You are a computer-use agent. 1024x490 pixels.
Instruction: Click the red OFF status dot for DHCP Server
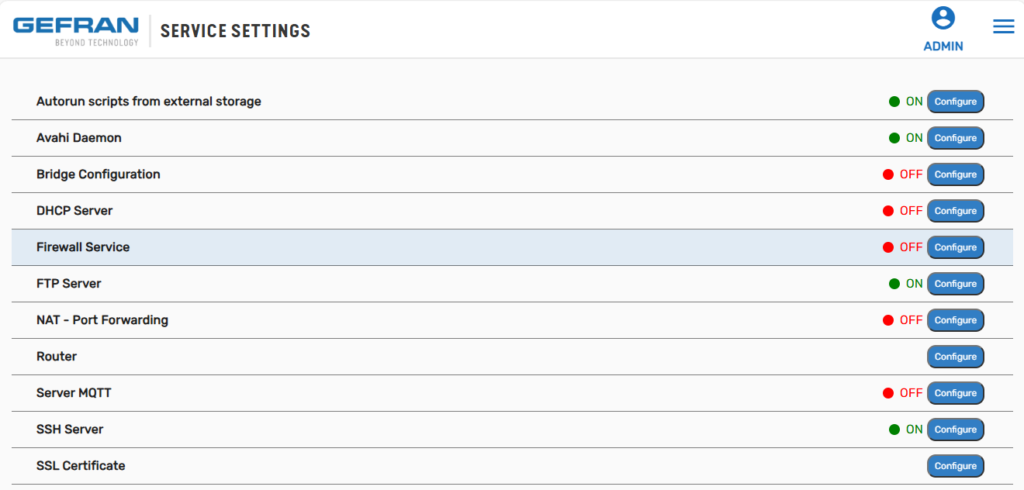point(888,211)
